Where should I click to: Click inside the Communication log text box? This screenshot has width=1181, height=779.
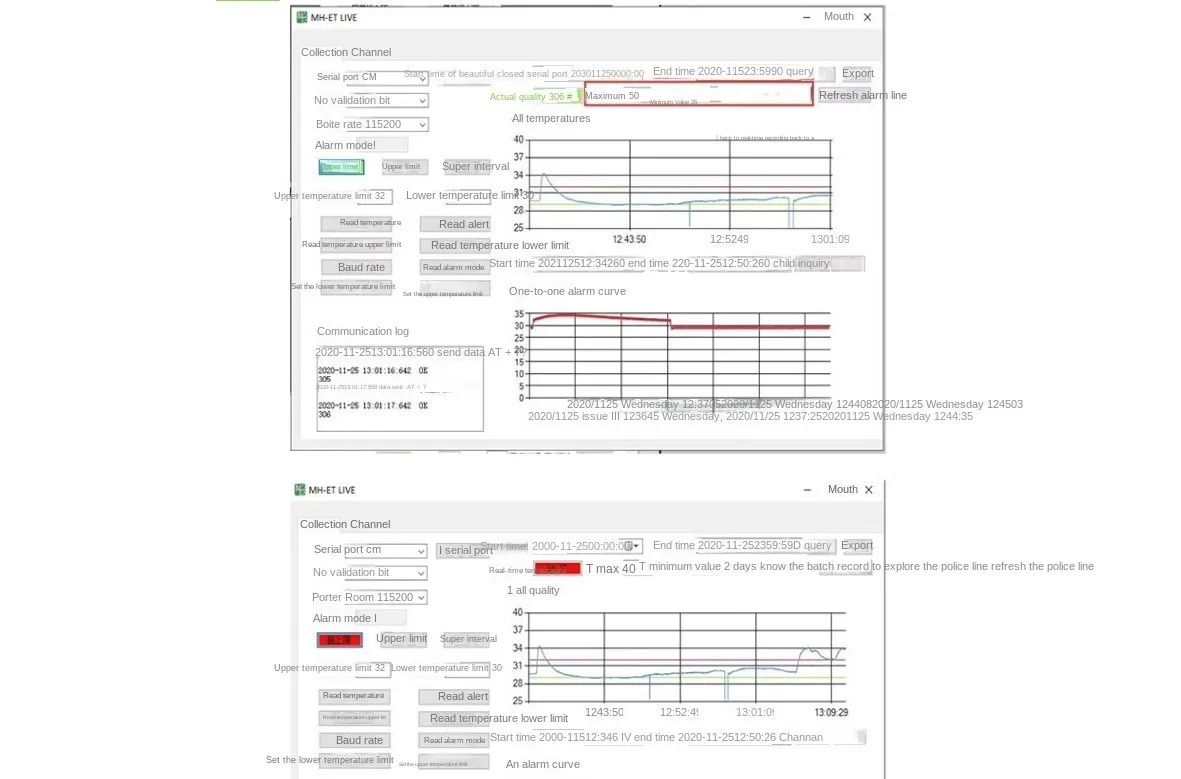click(x=400, y=390)
